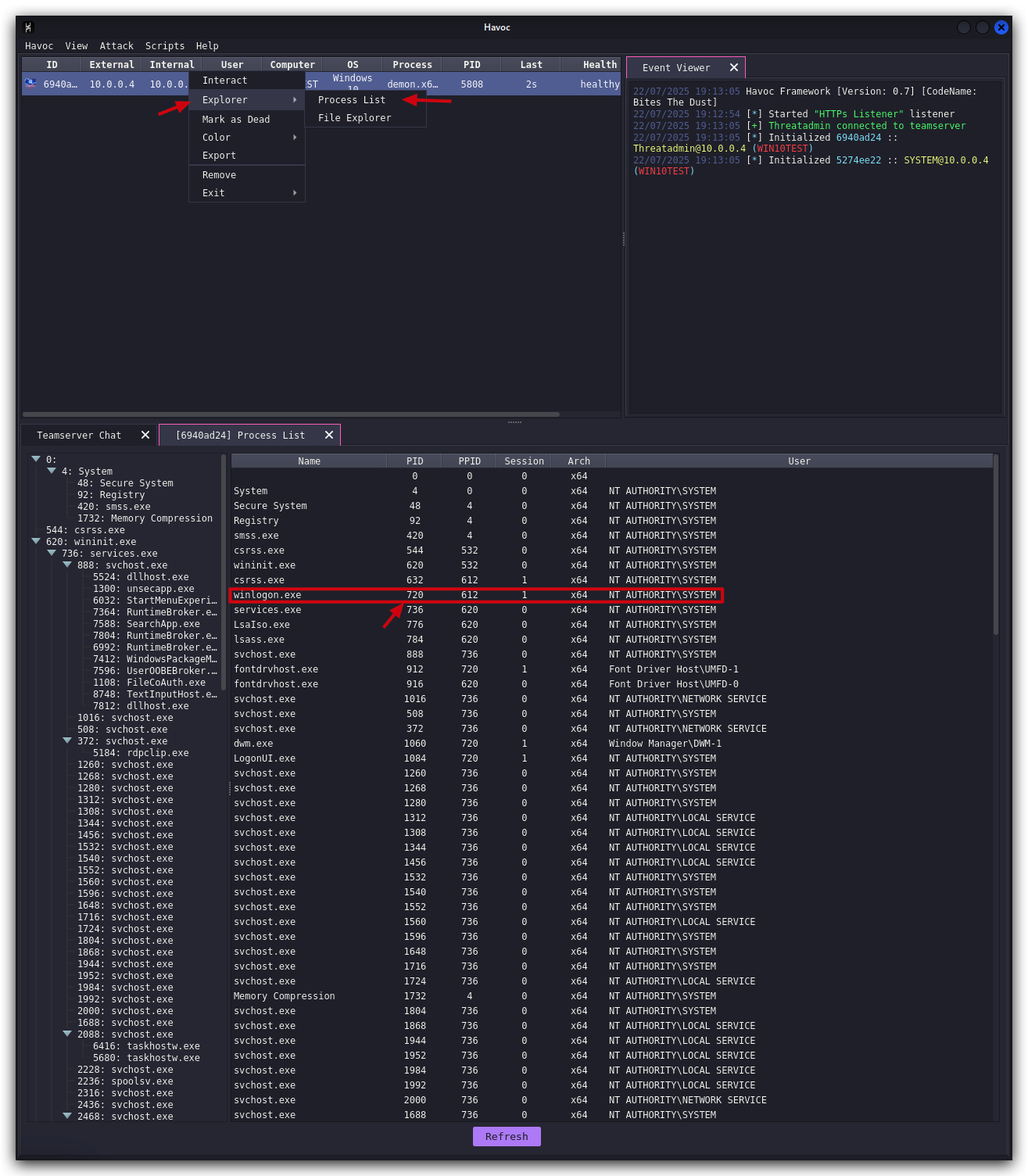Select Remove in the context menu

(x=247, y=175)
